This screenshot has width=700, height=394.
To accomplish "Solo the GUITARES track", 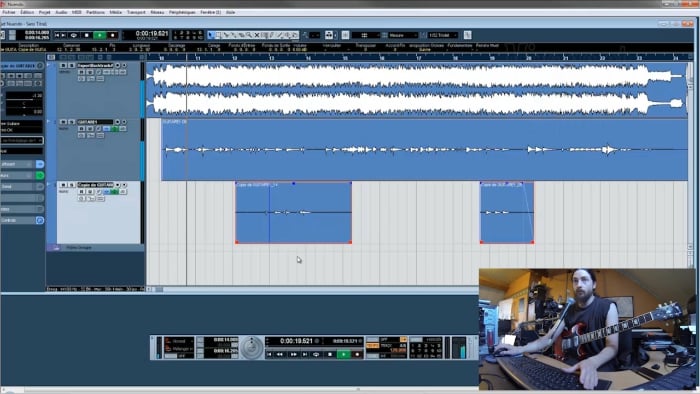I will [71, 122].
